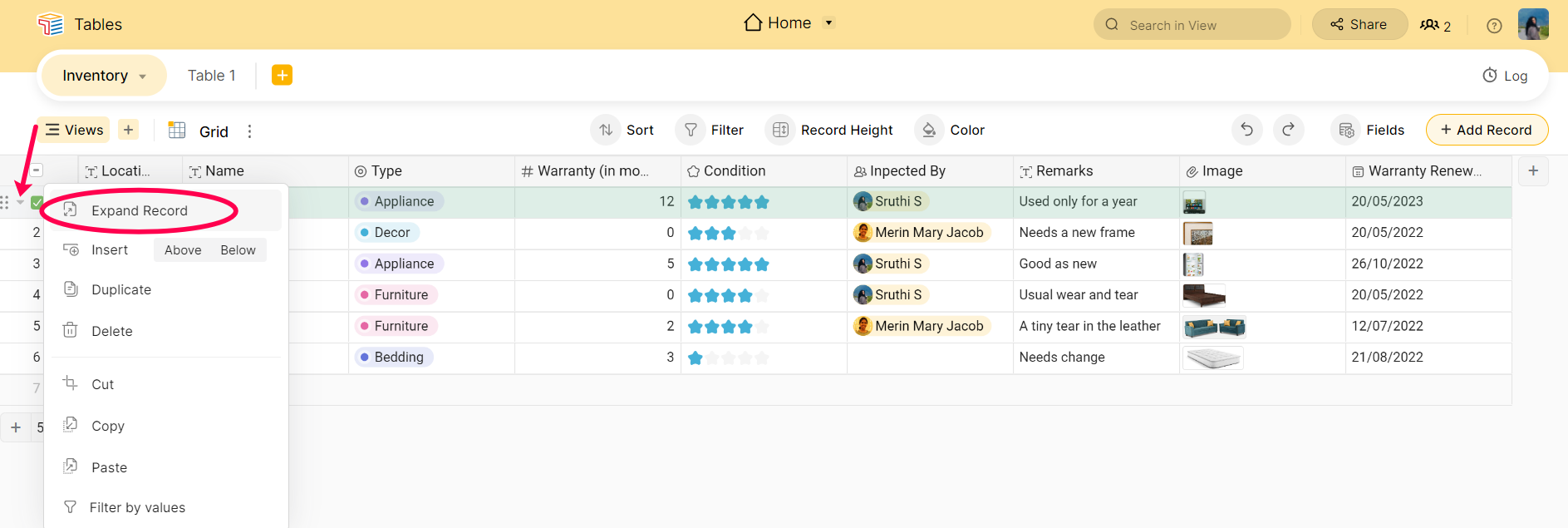The height and width of the screenshot is (528, 1568).
Task: Click the redo arrow icon
Action: point(1288,130)
